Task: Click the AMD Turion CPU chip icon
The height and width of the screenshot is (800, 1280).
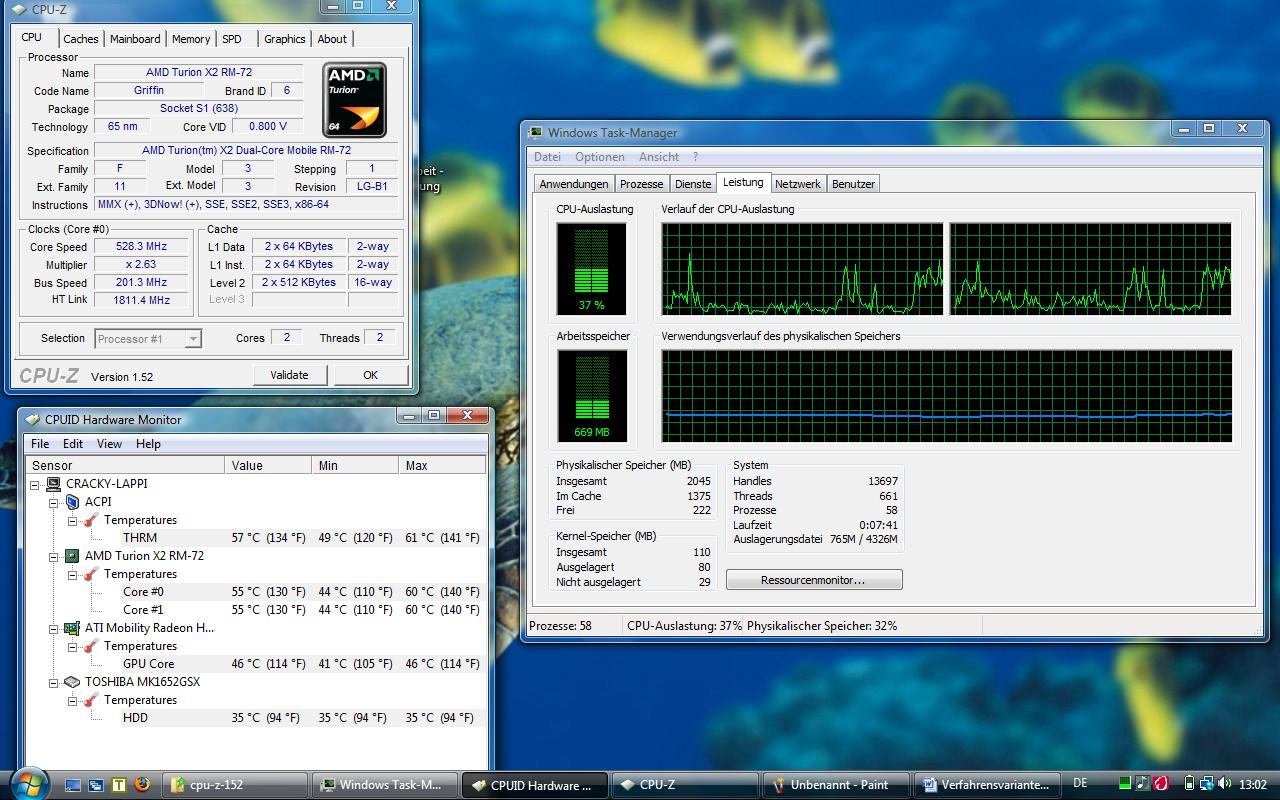Action: click(72, 556)
